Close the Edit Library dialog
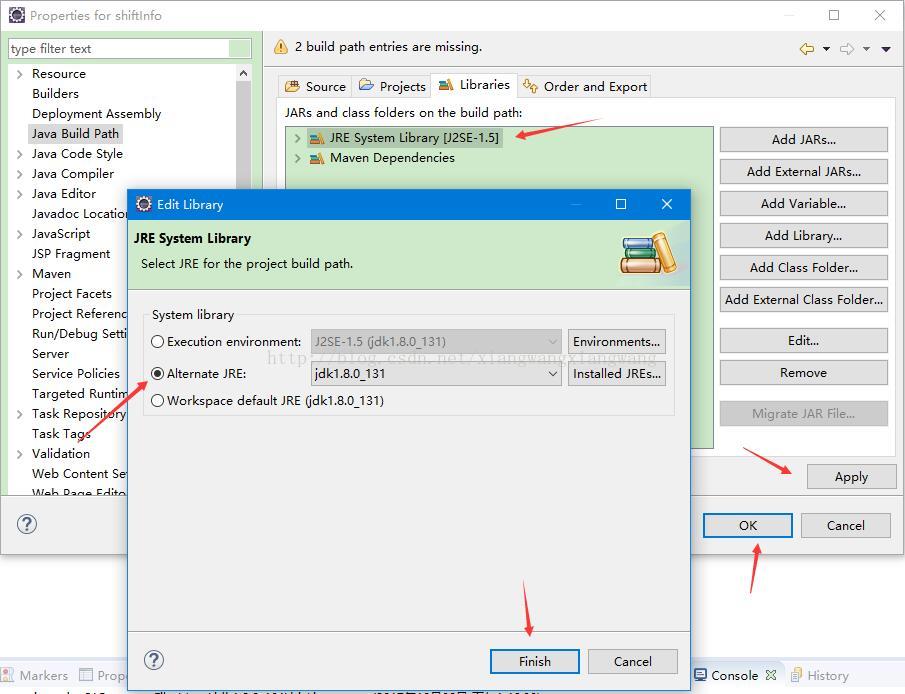905x694 pixels. point(667,204)
